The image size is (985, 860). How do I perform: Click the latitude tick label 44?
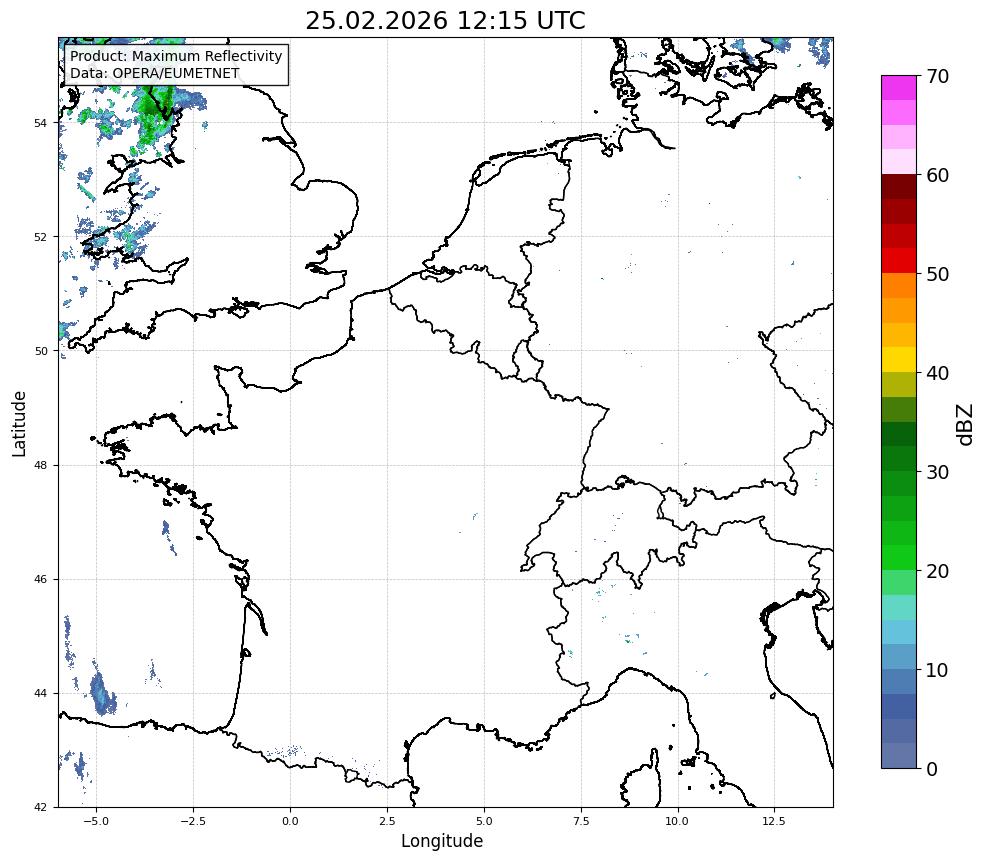[x=41, y=694]
